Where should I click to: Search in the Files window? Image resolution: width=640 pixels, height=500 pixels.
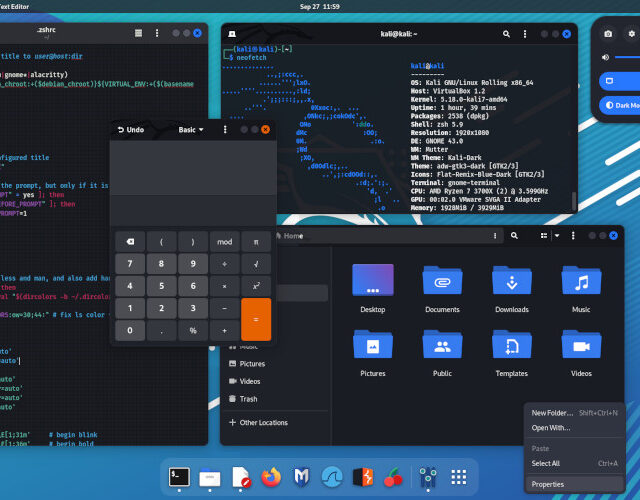tap(514, 236)
